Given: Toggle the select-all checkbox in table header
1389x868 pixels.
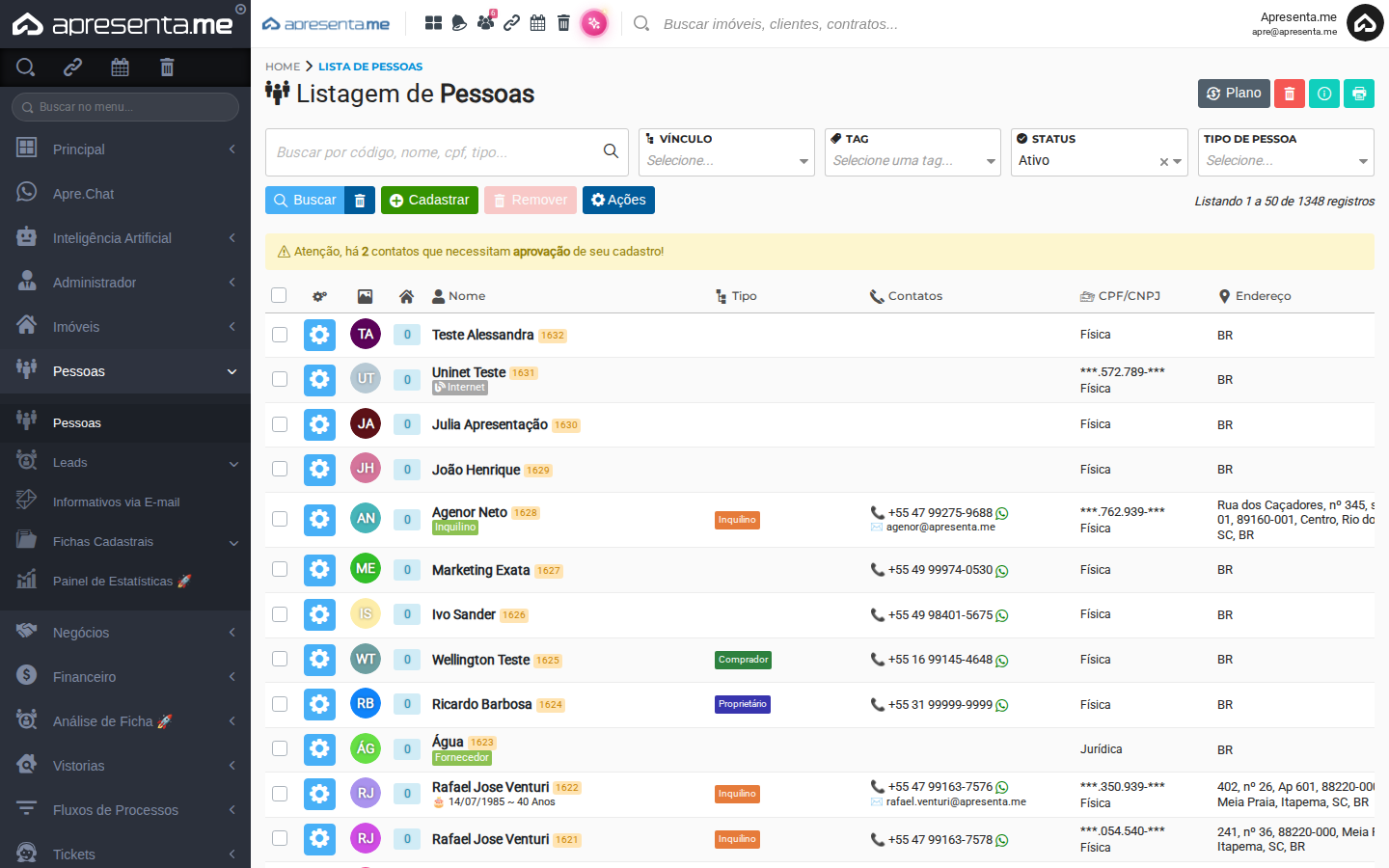Looking at the screenshot, I should coord(280,295).
